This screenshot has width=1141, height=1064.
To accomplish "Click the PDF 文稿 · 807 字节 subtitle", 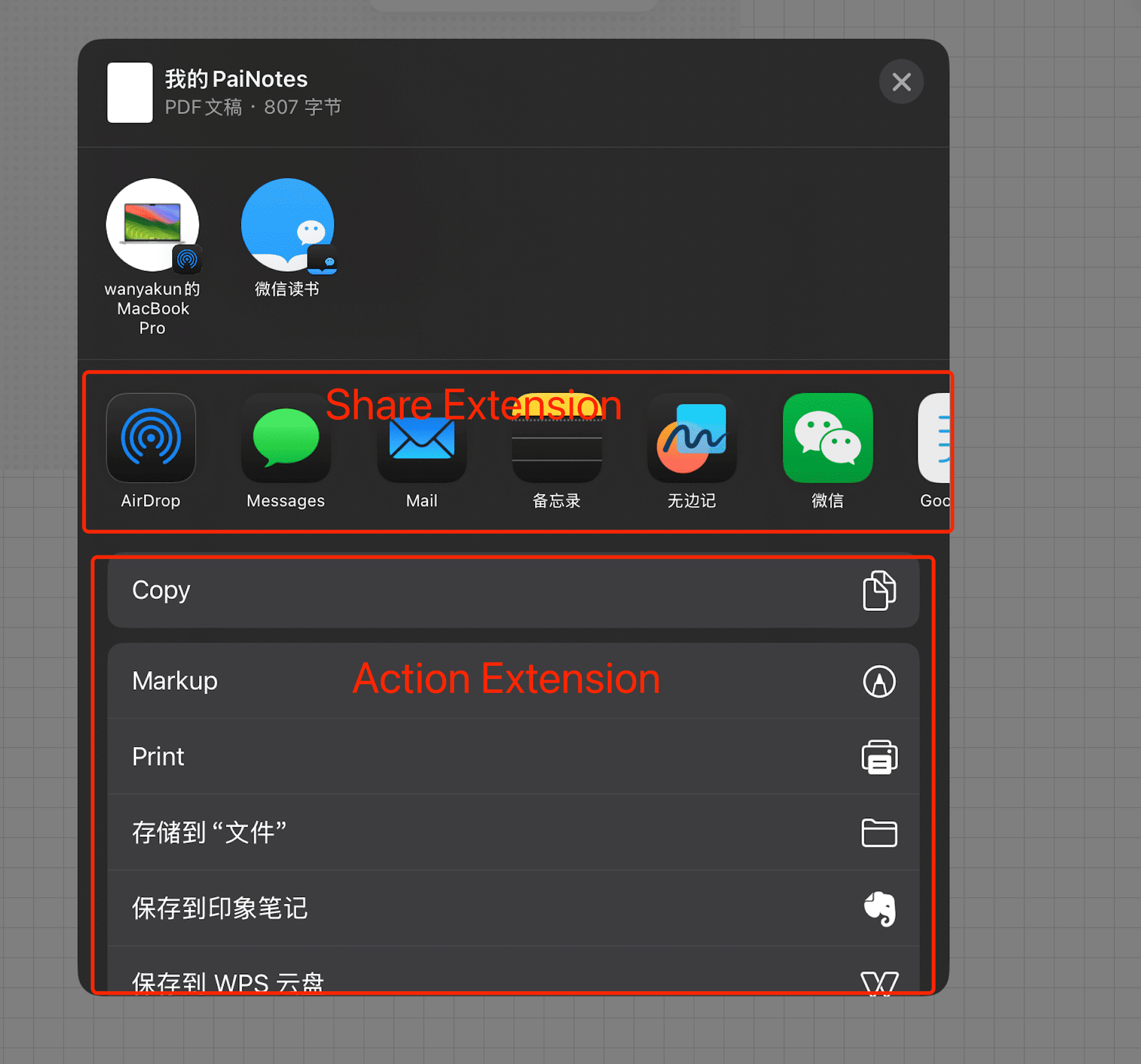I will [253, 107].
